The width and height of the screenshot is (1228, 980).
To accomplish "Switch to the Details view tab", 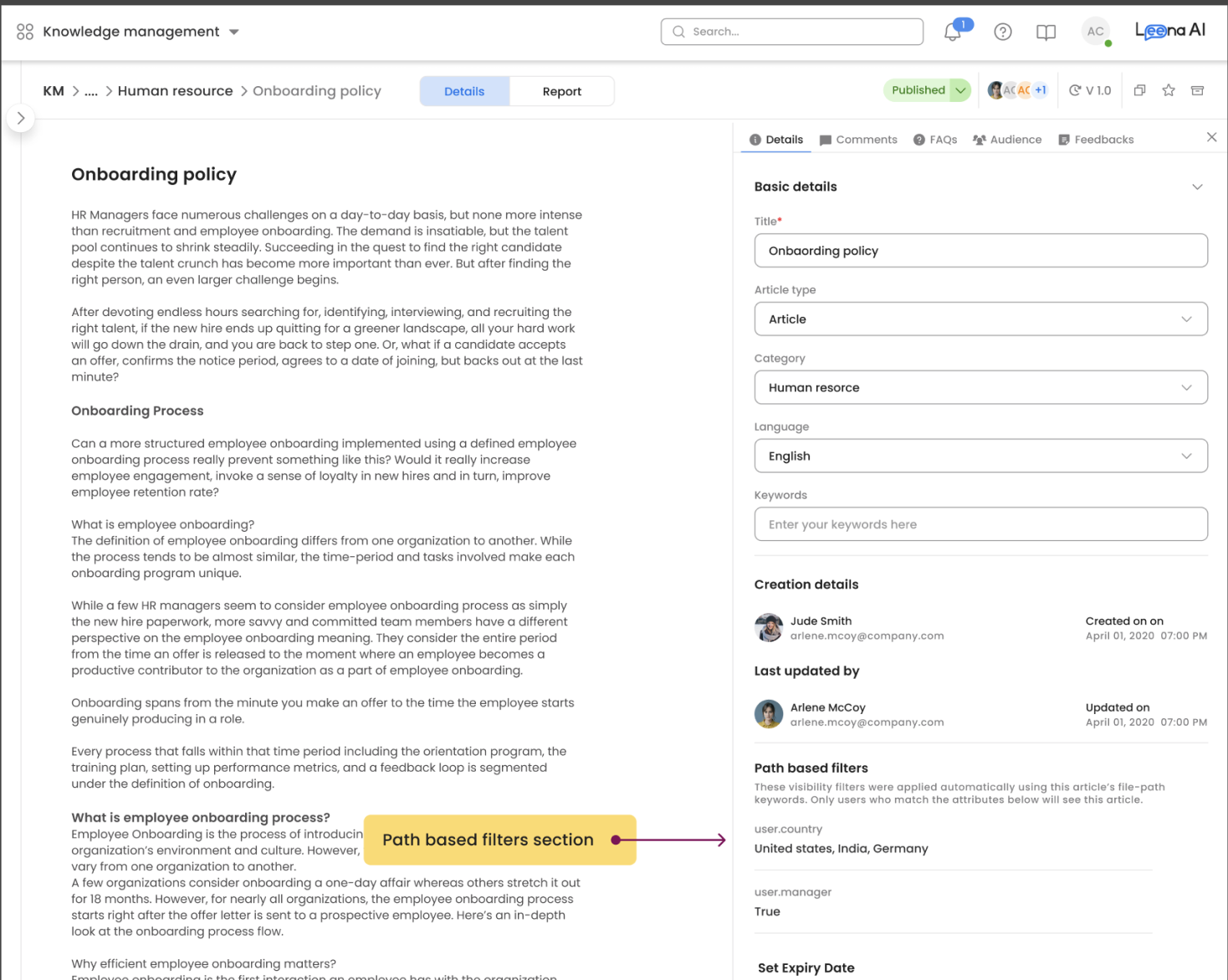I will [x=464, y=91].
